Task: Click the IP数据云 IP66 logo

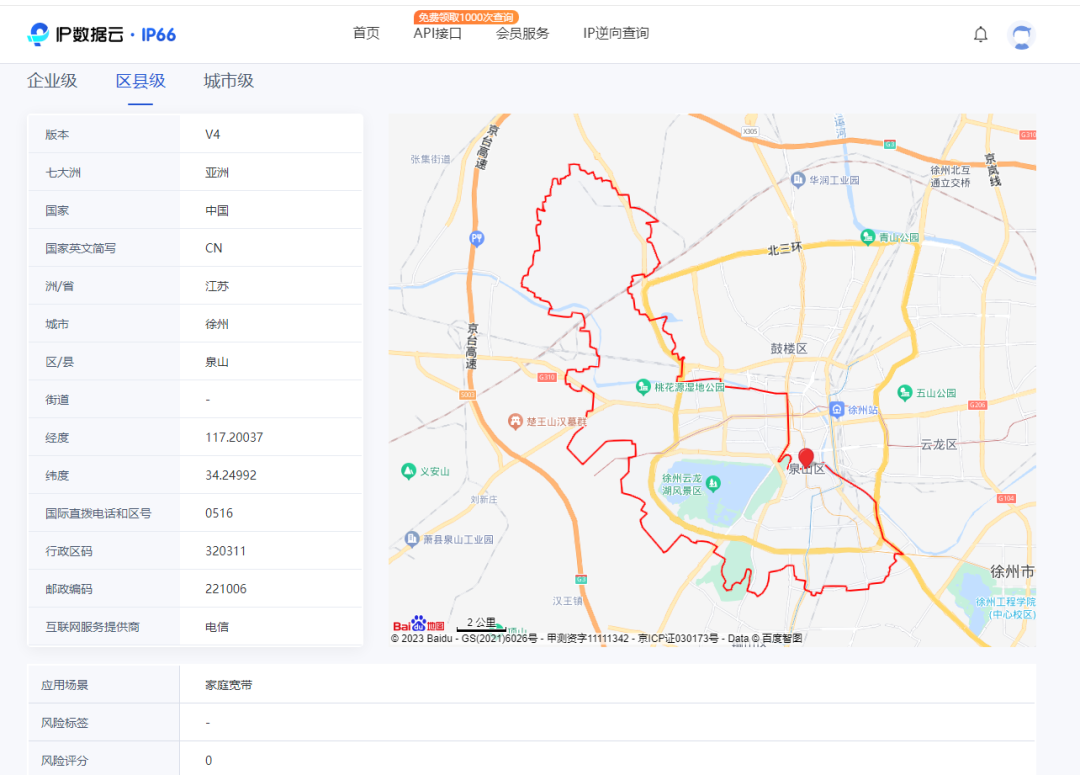Action: click(102, 34)
